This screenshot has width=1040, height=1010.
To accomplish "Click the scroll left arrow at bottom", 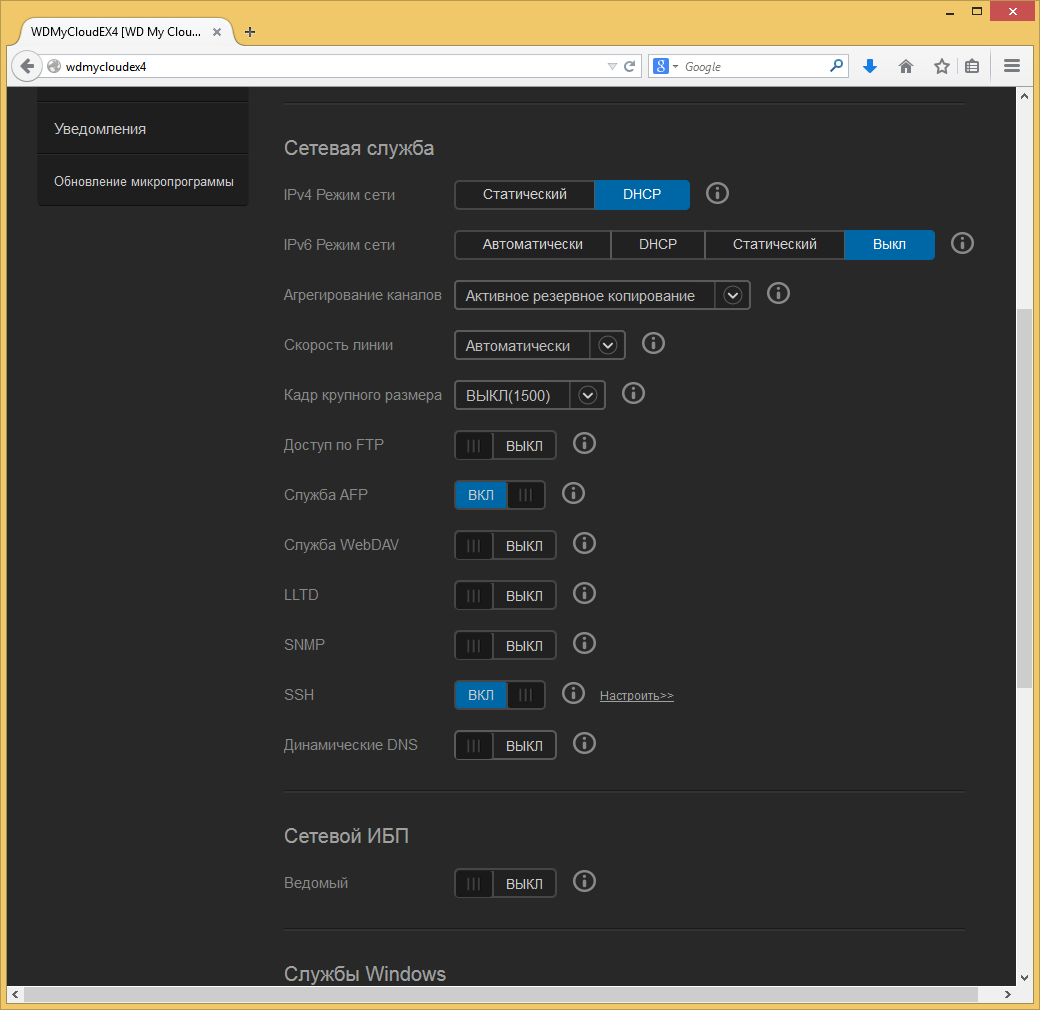I will click(15, 994).
